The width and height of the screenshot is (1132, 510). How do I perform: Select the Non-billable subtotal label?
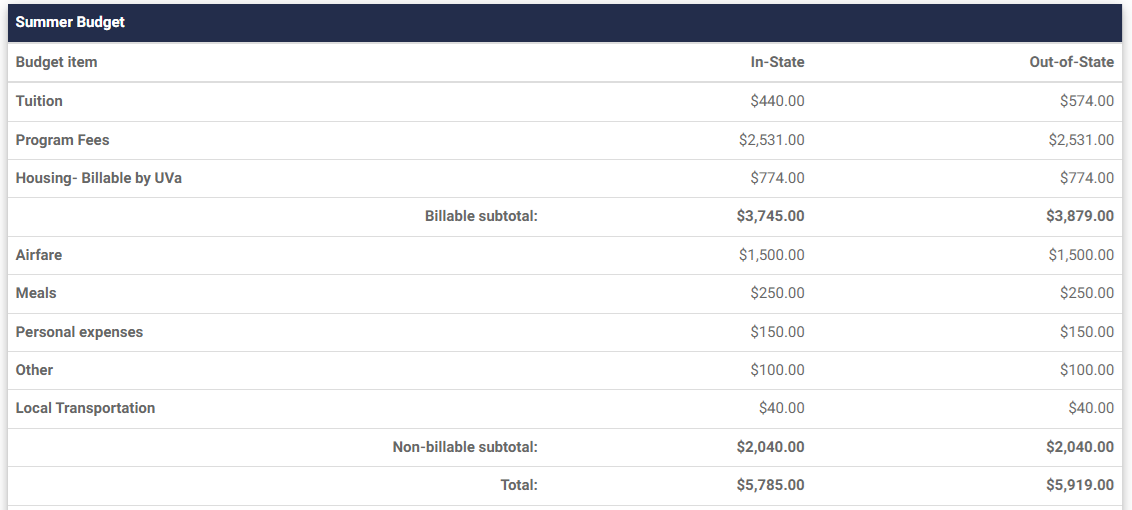point(465,447)
